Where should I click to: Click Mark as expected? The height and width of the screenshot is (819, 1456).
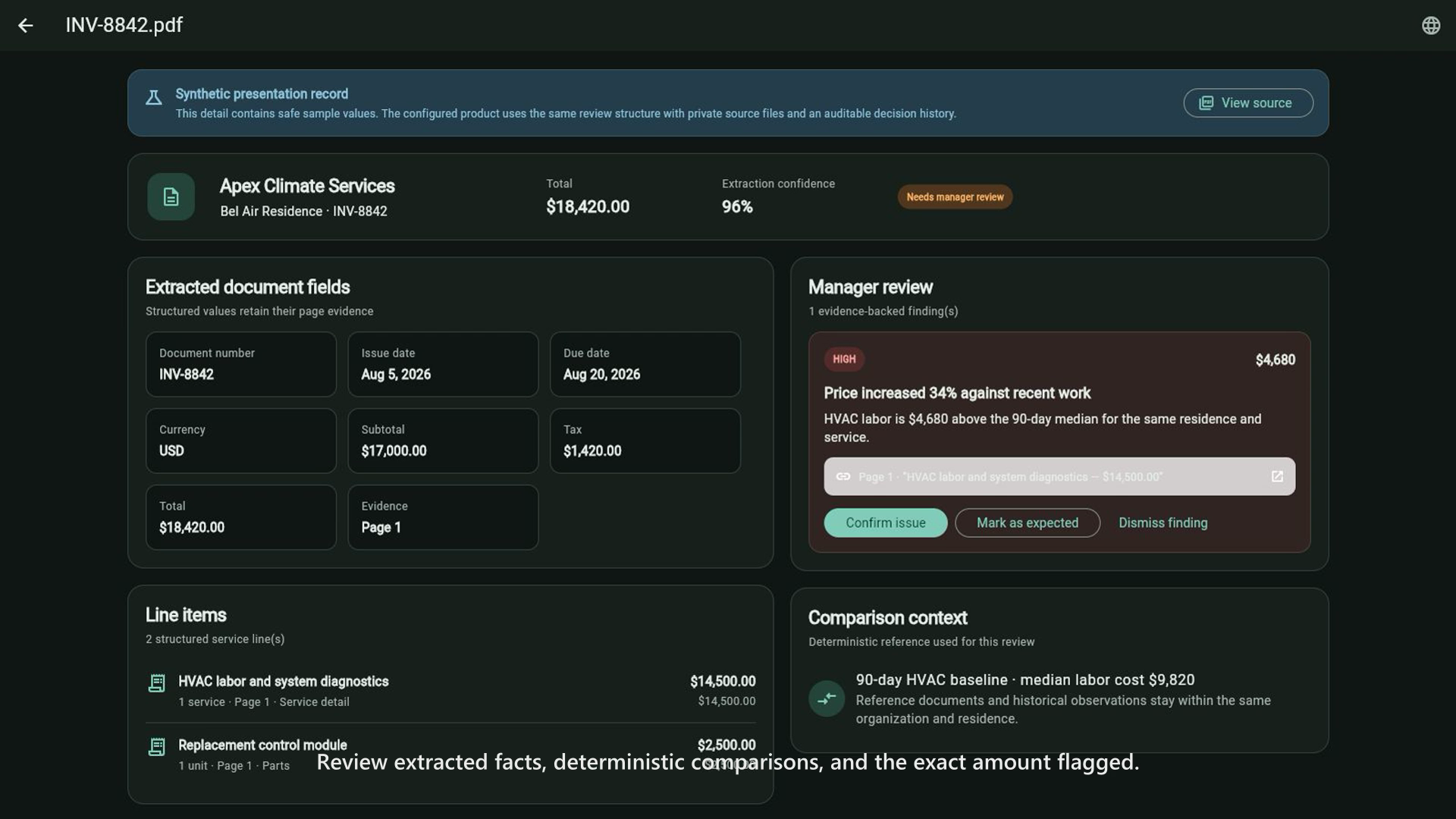[1027, 523]
